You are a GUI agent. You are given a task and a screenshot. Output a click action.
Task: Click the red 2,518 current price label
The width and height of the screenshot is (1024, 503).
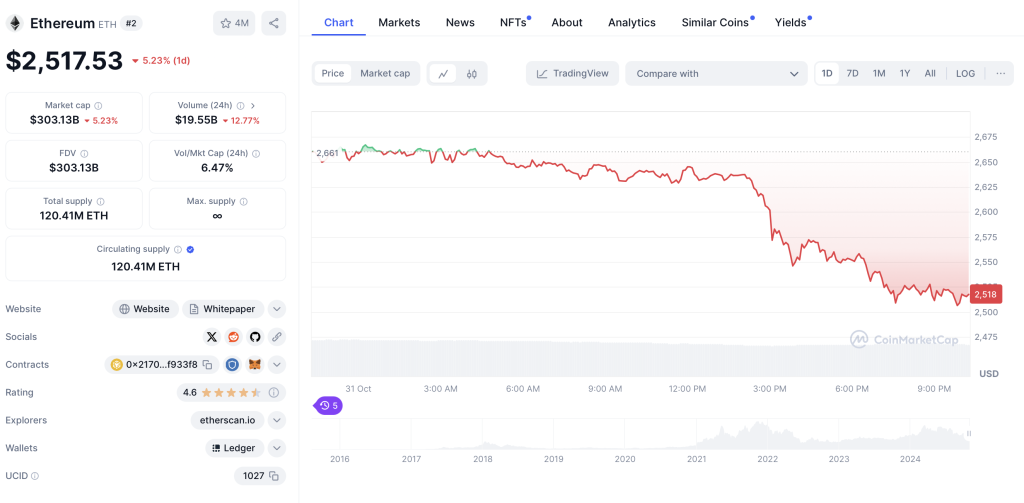tap(986, 295)
